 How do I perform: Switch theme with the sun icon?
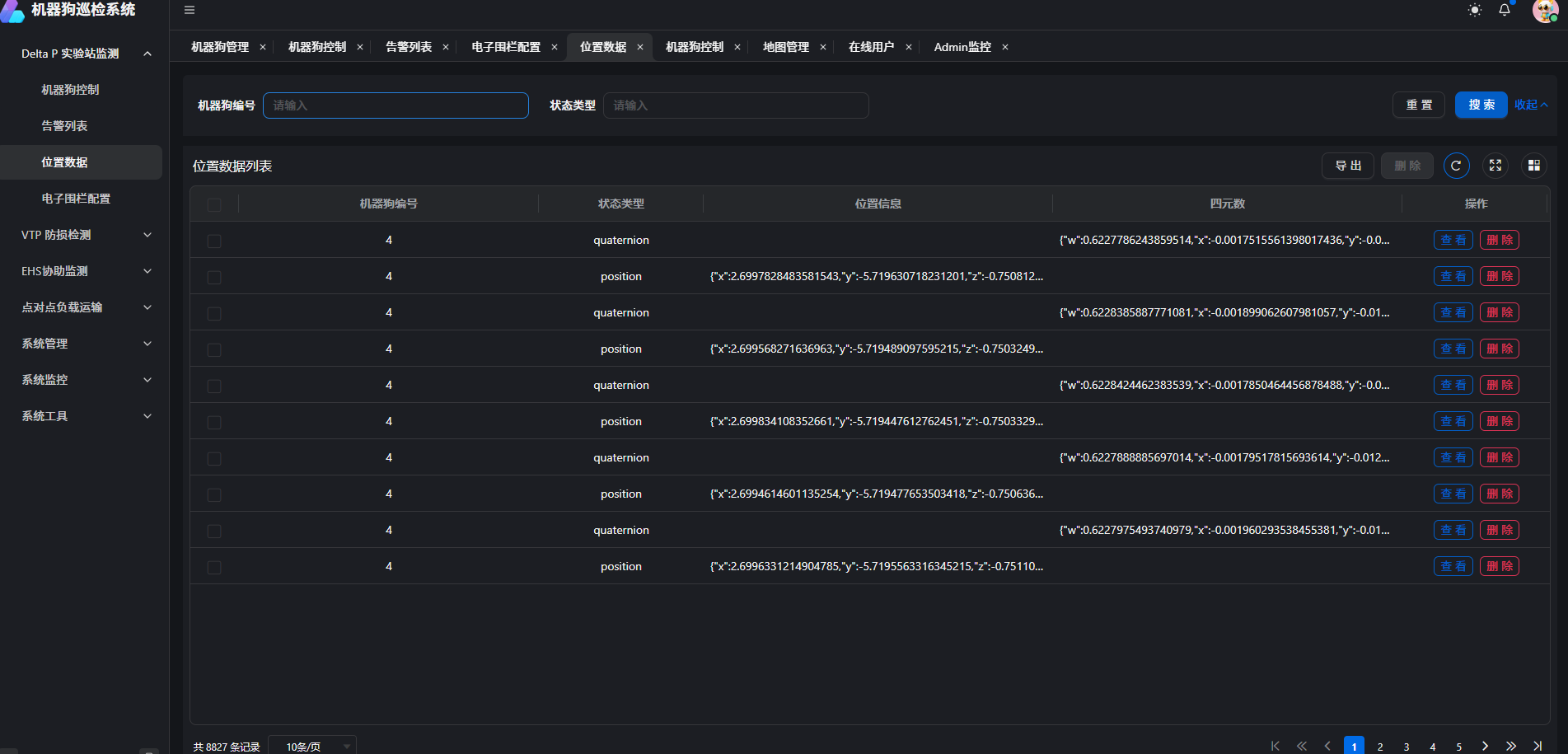click(x=1475, y=10)
